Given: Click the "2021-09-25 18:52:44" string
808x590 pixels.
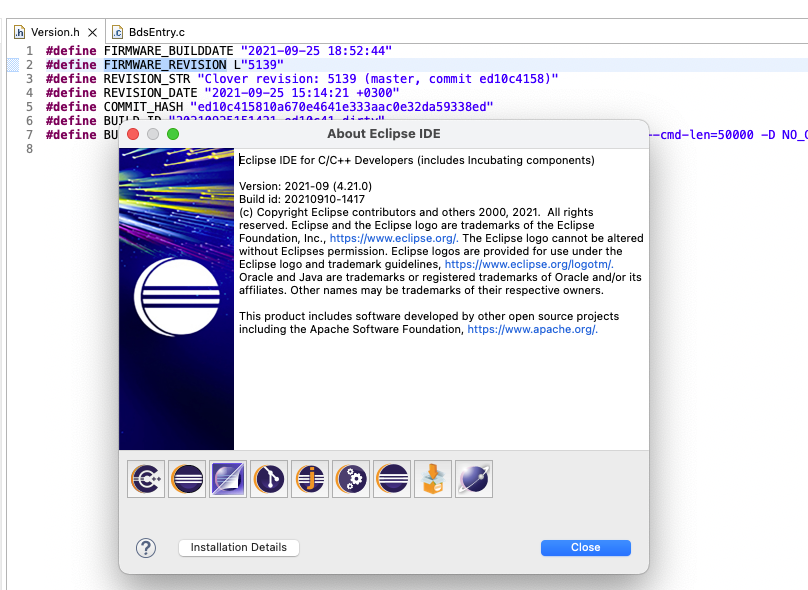Looking at the screenshot, I should click(x=316, y=51).
